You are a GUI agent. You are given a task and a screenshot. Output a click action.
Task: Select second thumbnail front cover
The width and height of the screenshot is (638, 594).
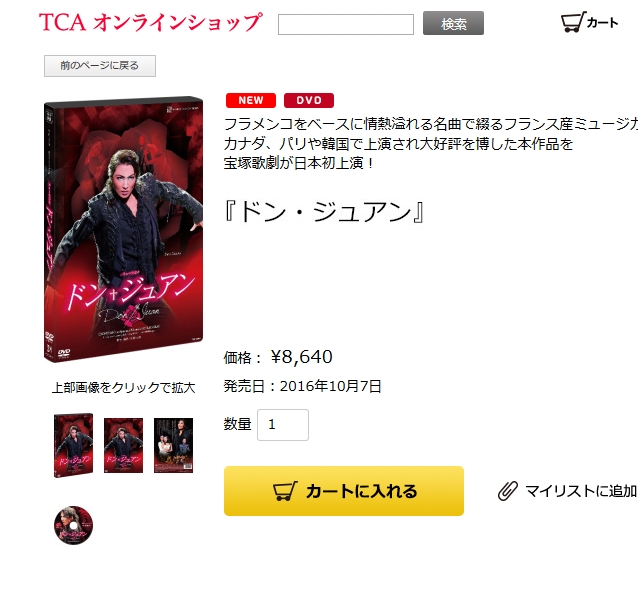[x=123, y=445]
